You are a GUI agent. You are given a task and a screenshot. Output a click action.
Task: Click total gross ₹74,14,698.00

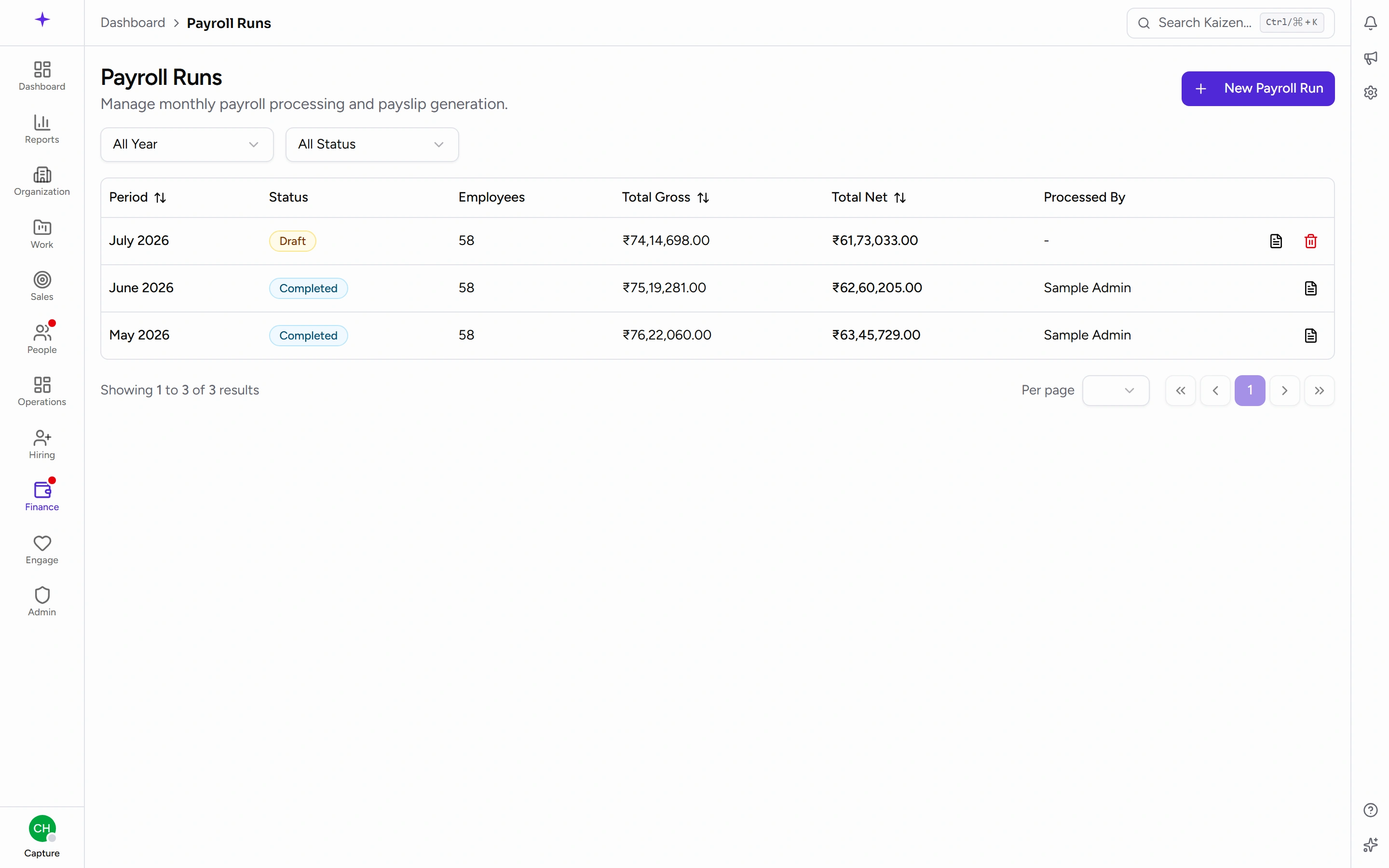click(x=666, y=241)
